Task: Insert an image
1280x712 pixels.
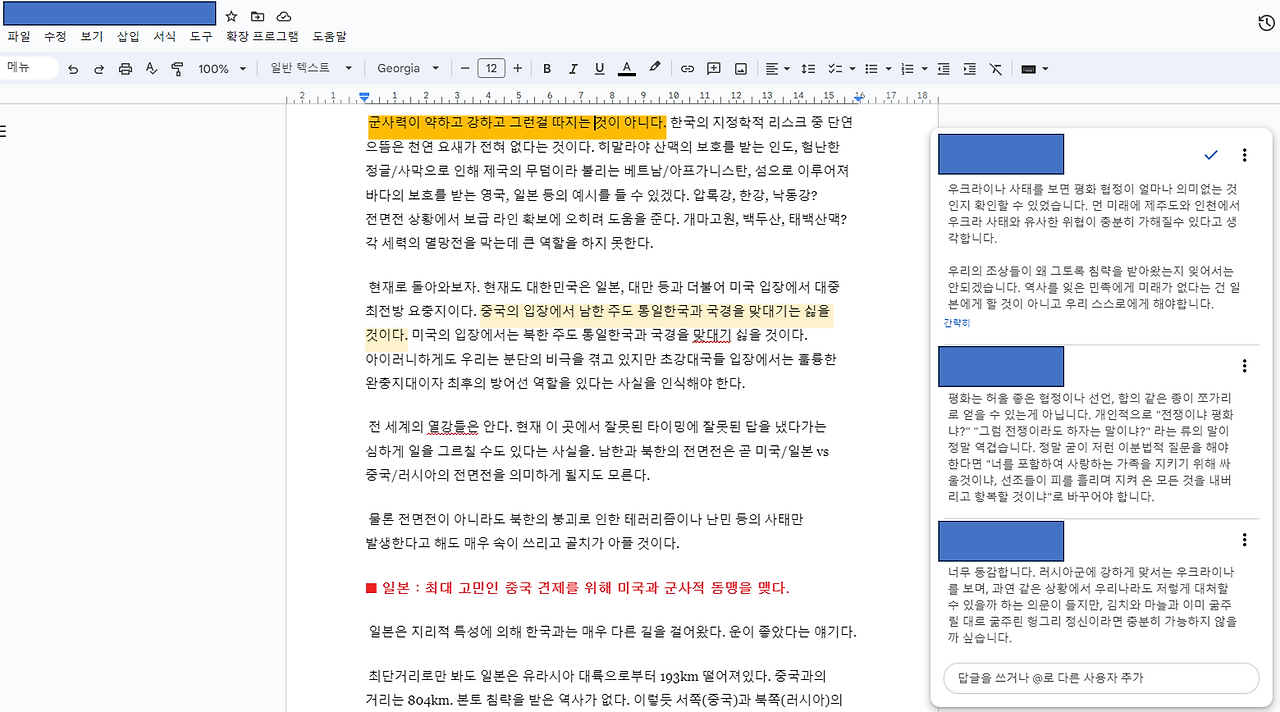Action: [741, 69]
